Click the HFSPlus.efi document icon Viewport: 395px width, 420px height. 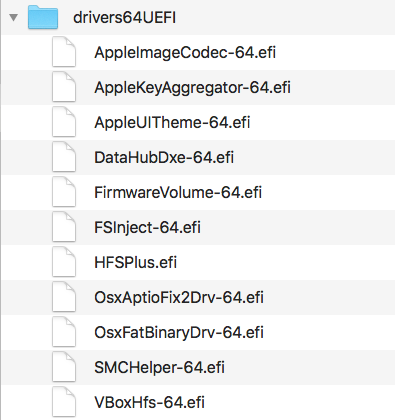coord(64,262)
